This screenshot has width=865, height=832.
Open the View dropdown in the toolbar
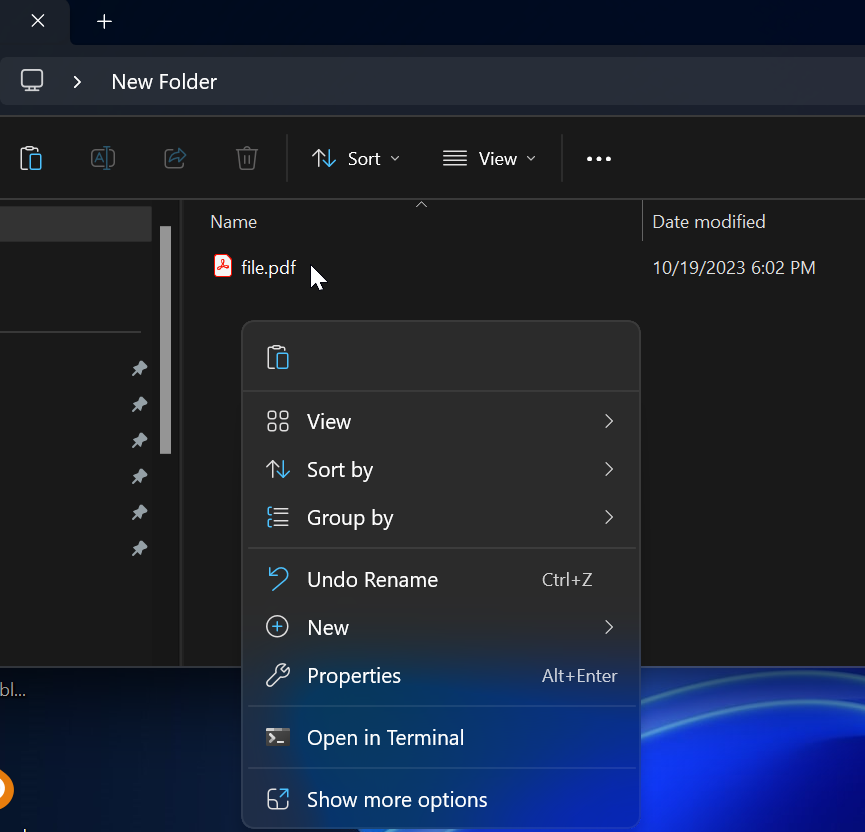point(489,159)
